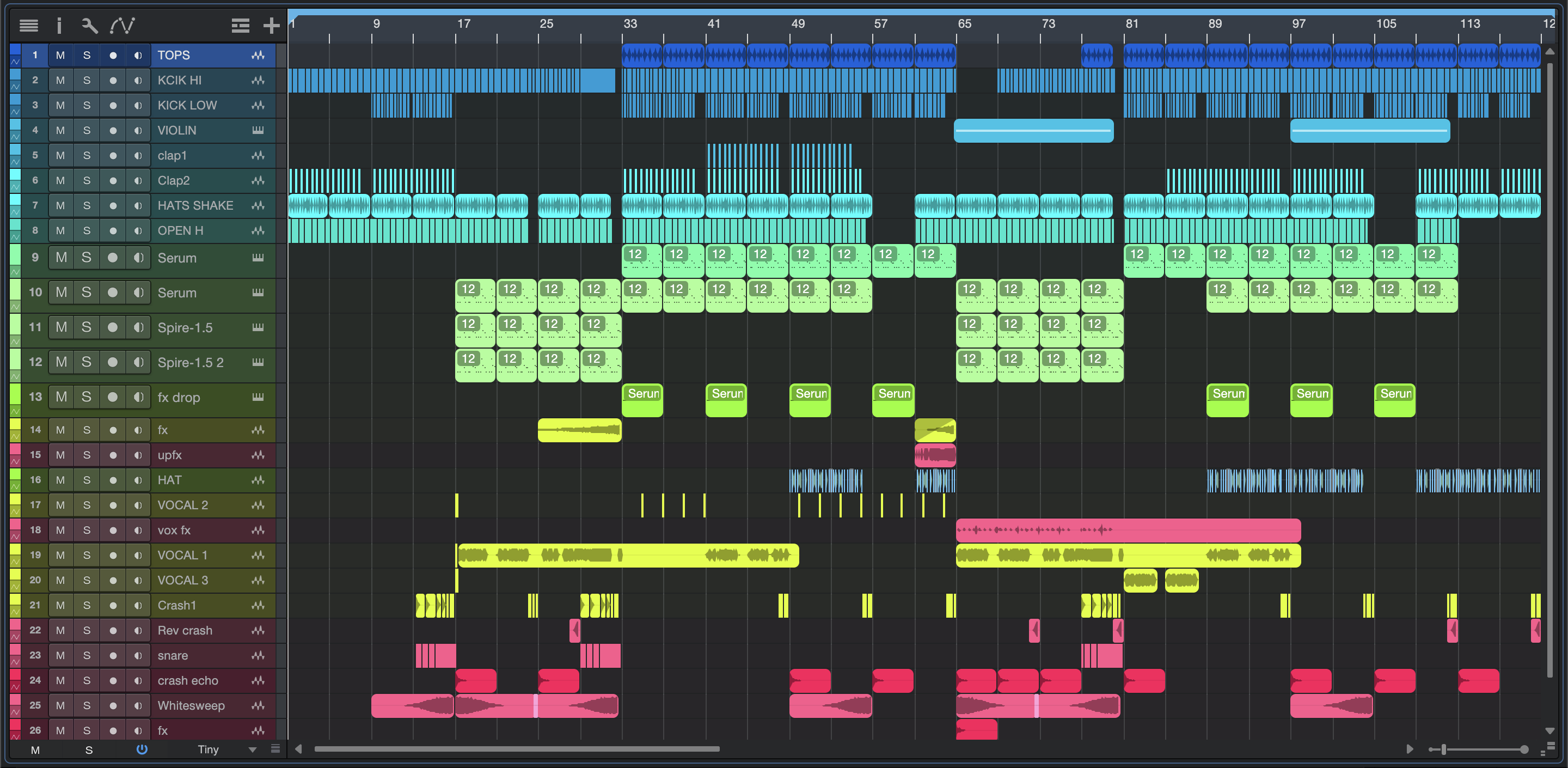Click color swatch of fx track 14

(x=15, y=424)
